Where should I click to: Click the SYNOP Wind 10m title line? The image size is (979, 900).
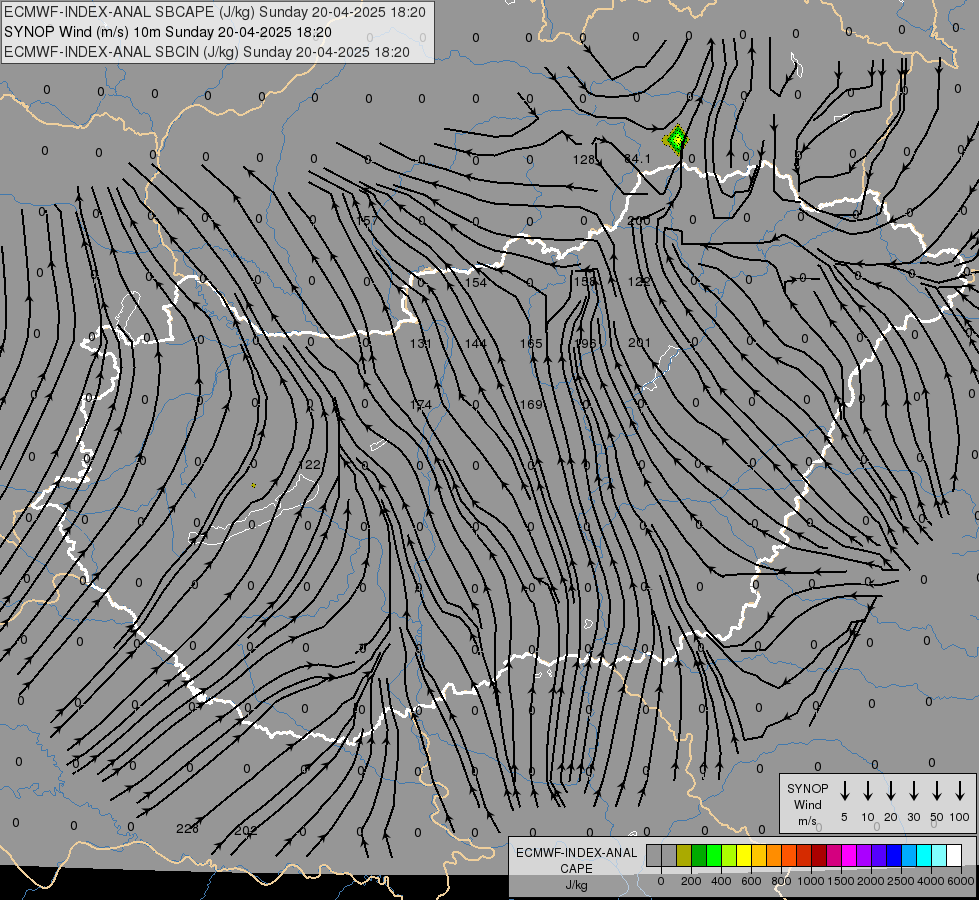[167, 32]
